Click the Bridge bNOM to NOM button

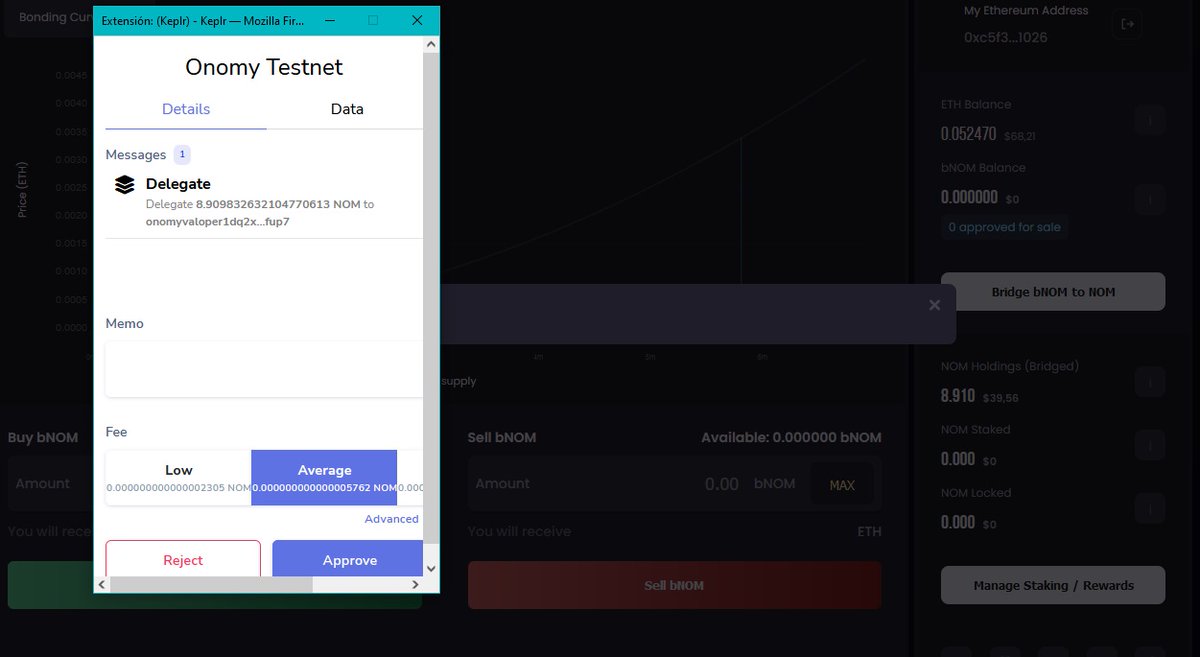click(x=1053, y=292)
